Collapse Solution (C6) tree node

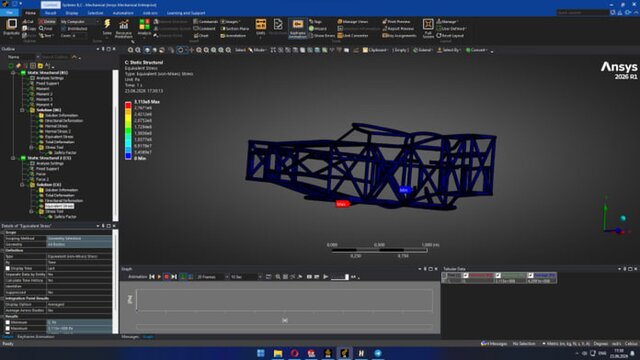(22, 185)
